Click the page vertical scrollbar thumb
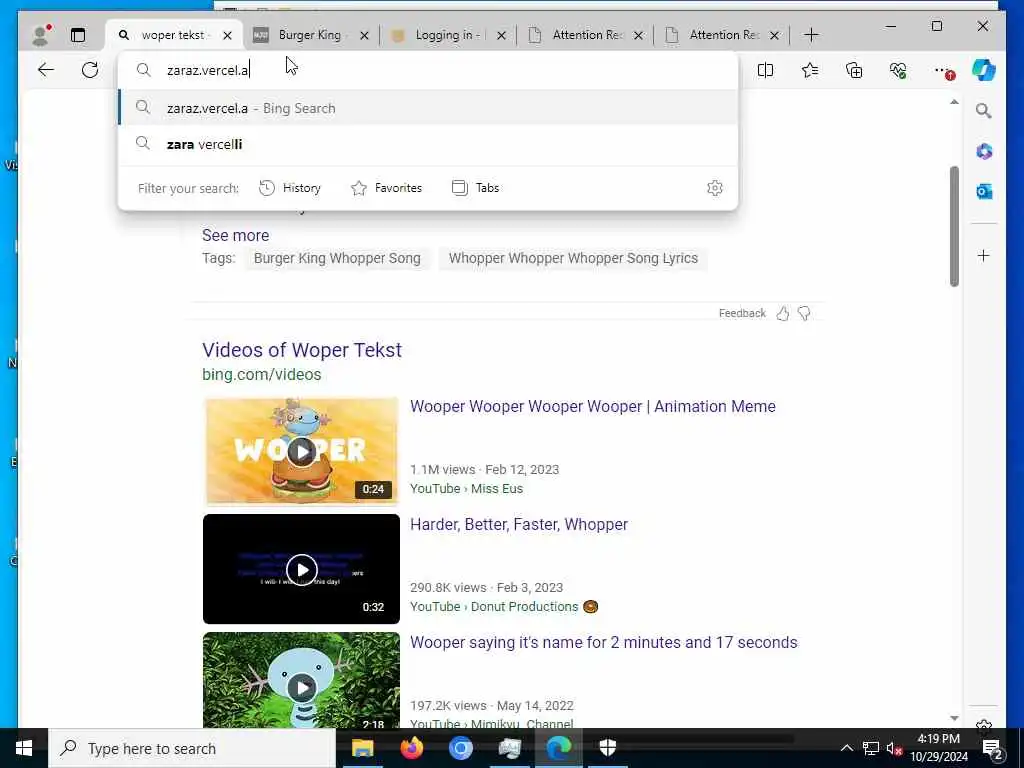This screenshot has width=1024, height=768. (x=954, y=227)
